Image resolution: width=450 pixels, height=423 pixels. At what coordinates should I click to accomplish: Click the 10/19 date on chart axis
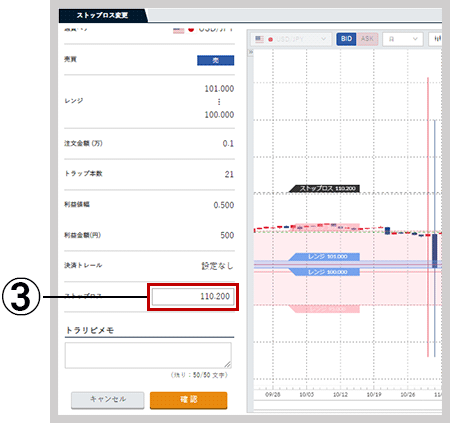pos(374,395)
